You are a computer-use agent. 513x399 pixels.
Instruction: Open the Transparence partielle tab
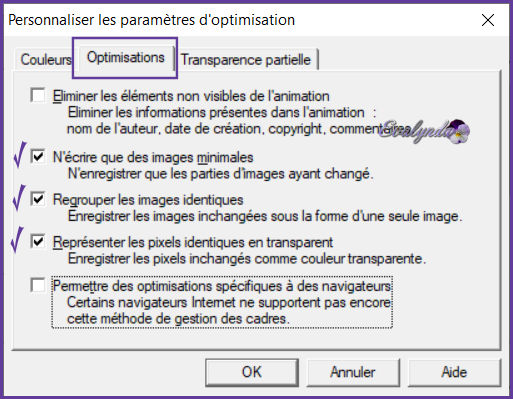coord(246,60)
